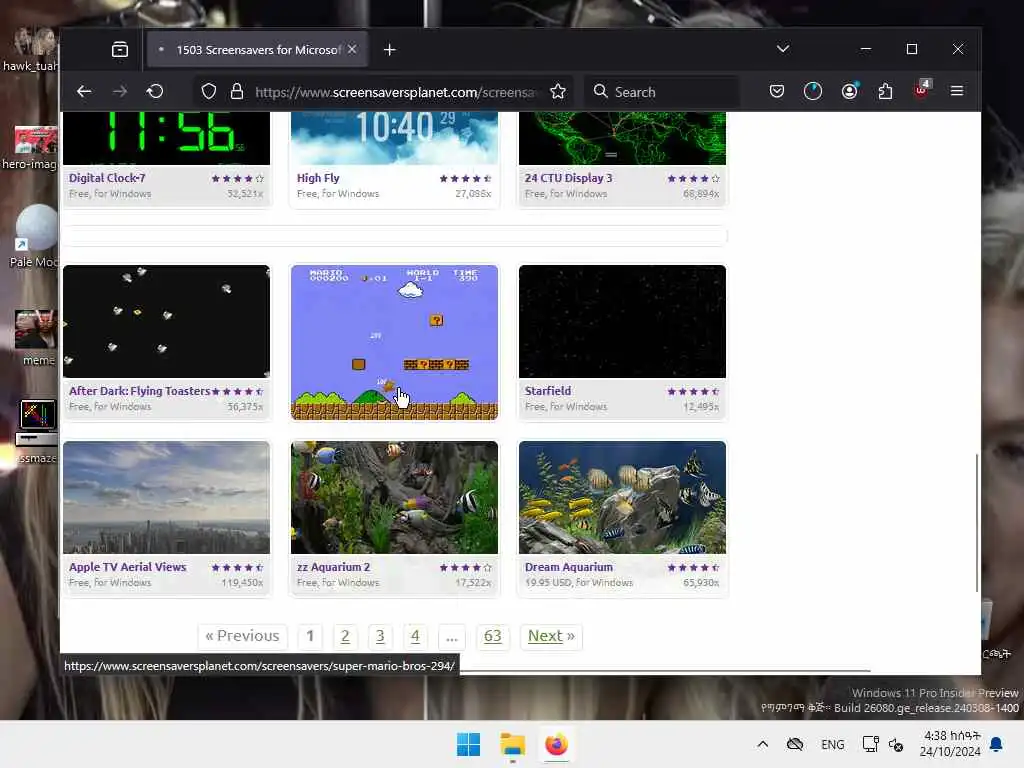Open the Firefox account icon
This screenshot has height=768, width=1024.
point(849,91)
